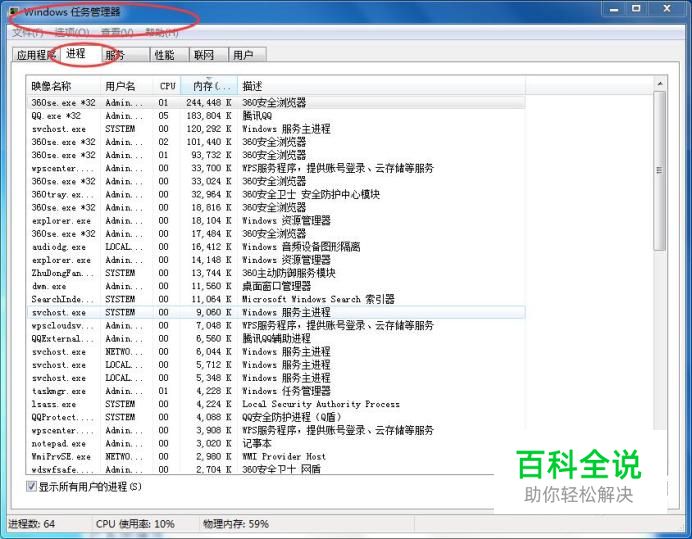The height and width of the screenshot is (539, 692).
Task: Click description WMI Provider Host
Action: click(284, 456)
